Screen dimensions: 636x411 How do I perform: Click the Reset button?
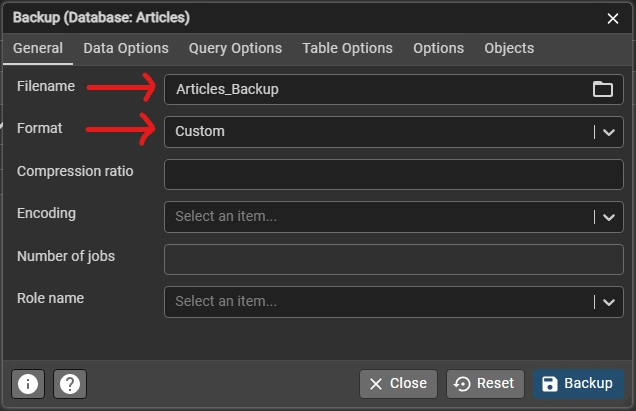tap(485, 384)
